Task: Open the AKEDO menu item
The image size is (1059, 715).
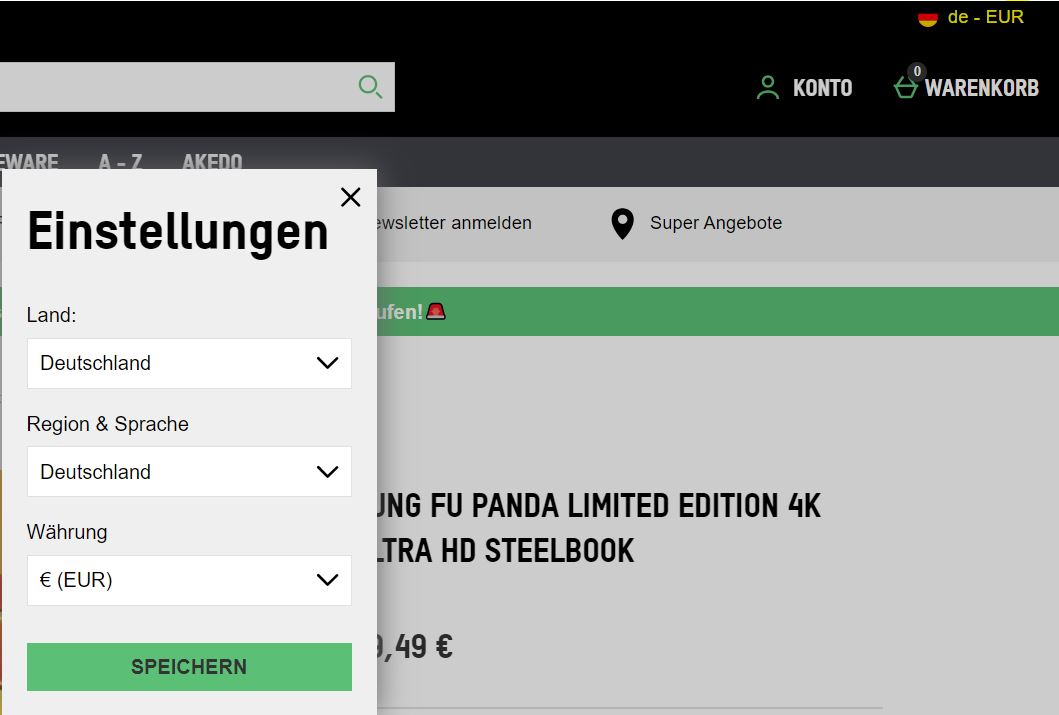Action: (x=212, y=161)
